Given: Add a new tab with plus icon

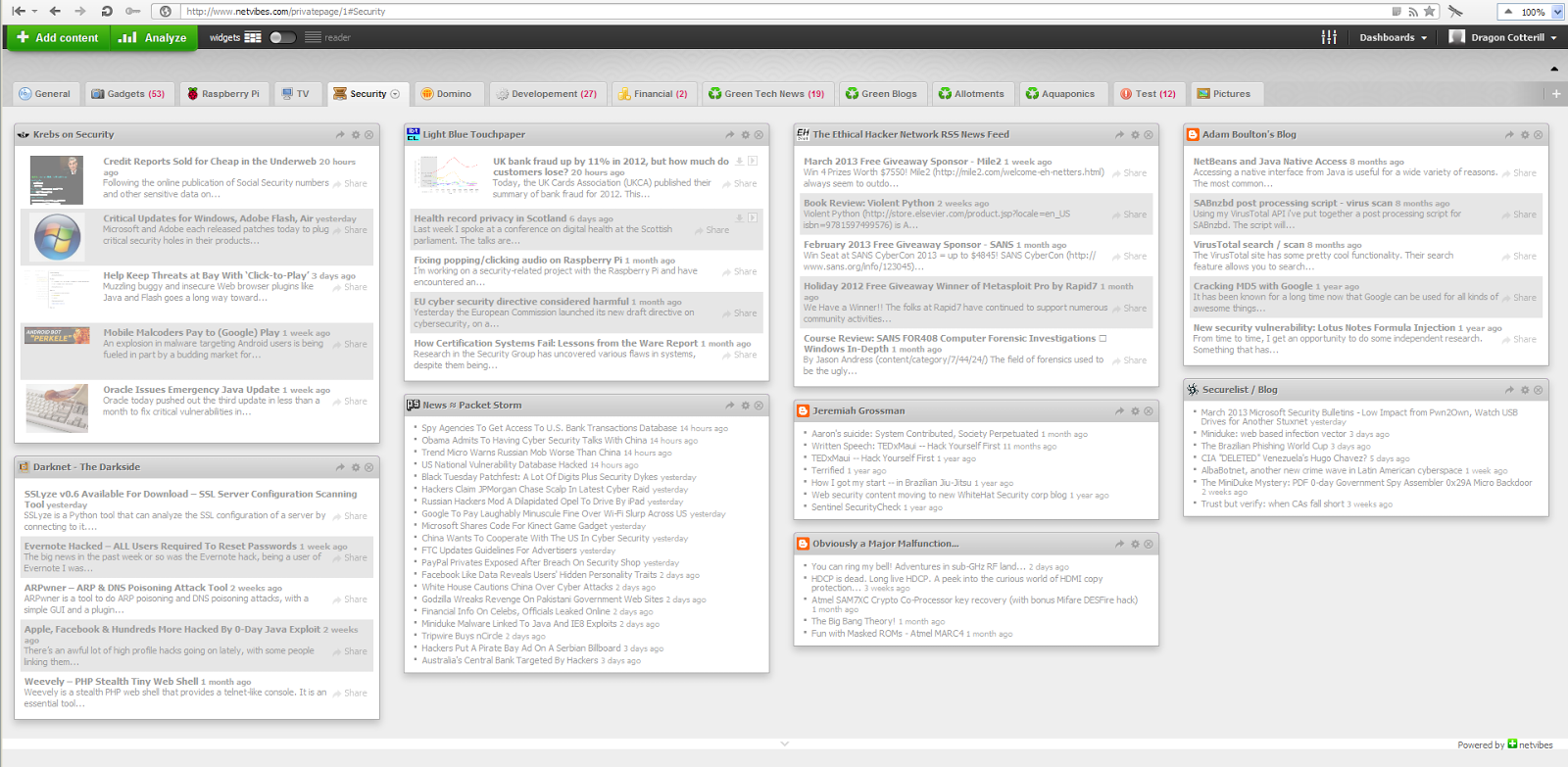Looking at the screenshot, I should 1556,94.
